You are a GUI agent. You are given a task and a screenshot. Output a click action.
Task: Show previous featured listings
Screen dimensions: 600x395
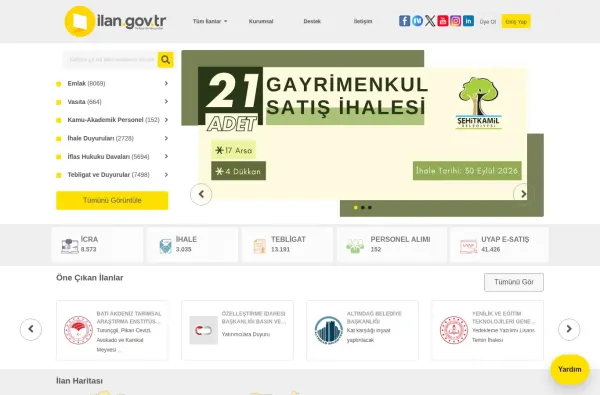coord(31,329)
